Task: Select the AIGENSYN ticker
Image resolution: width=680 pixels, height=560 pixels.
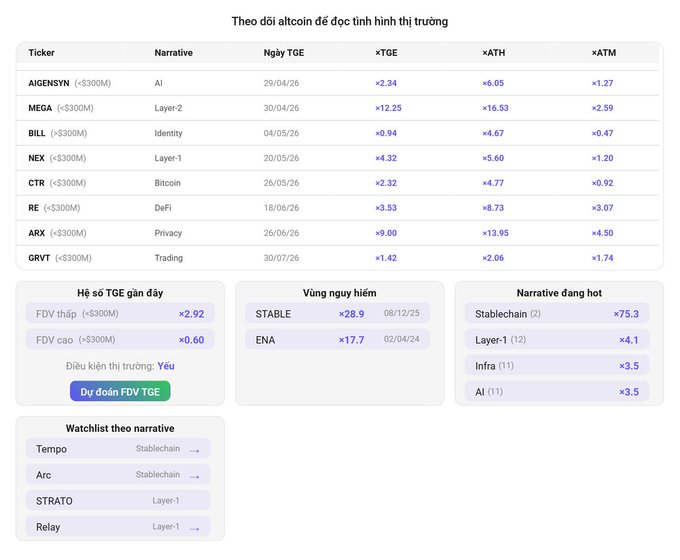Action: 49,83
